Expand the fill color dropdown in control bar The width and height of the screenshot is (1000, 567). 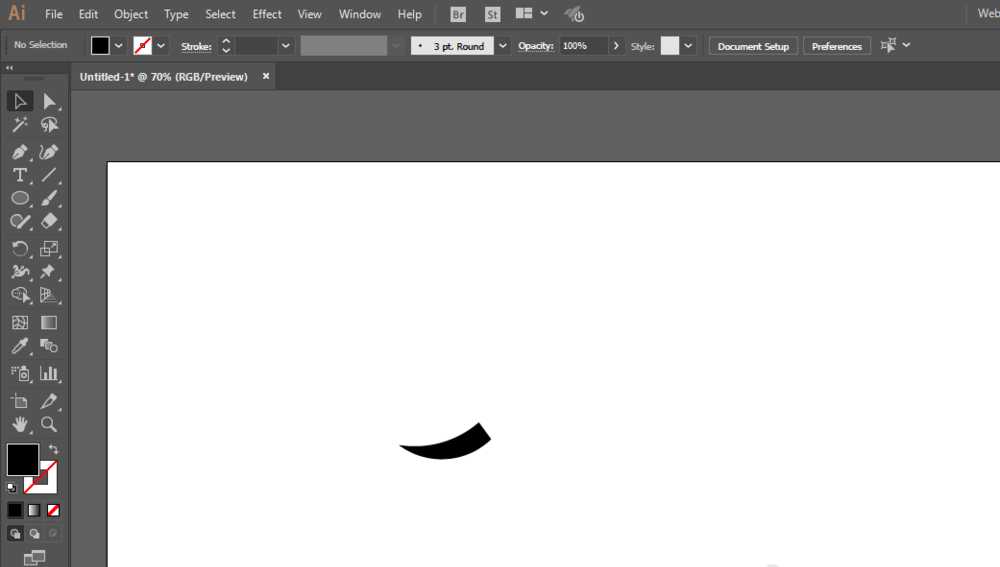[x=119, y=46]
